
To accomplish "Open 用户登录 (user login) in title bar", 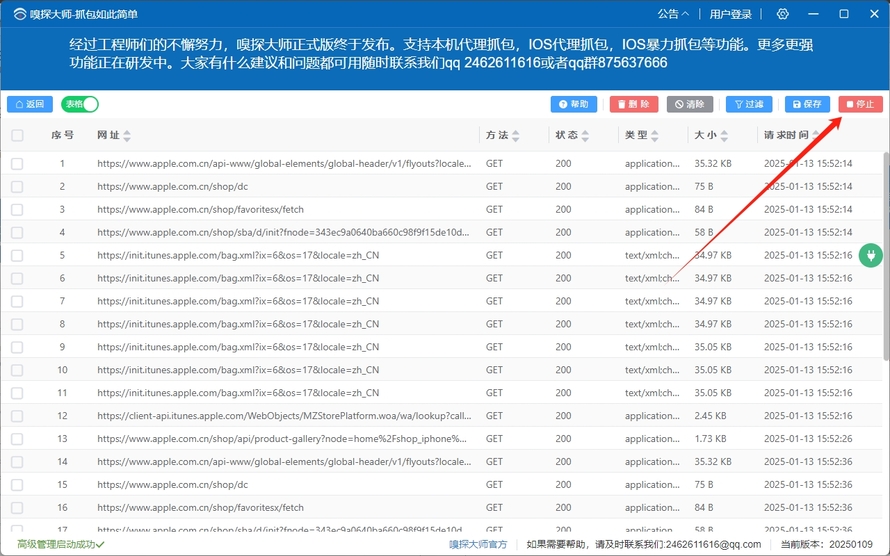I will click(x=730, y=14).
